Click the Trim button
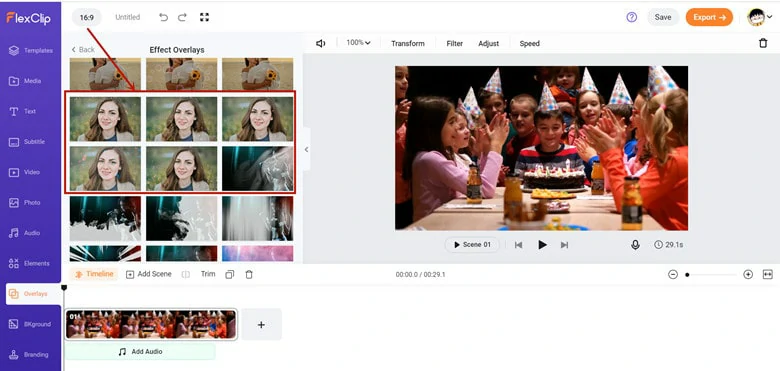Image resolution: width=780 pixels, height=371 pixels. [x=208, y=274]
